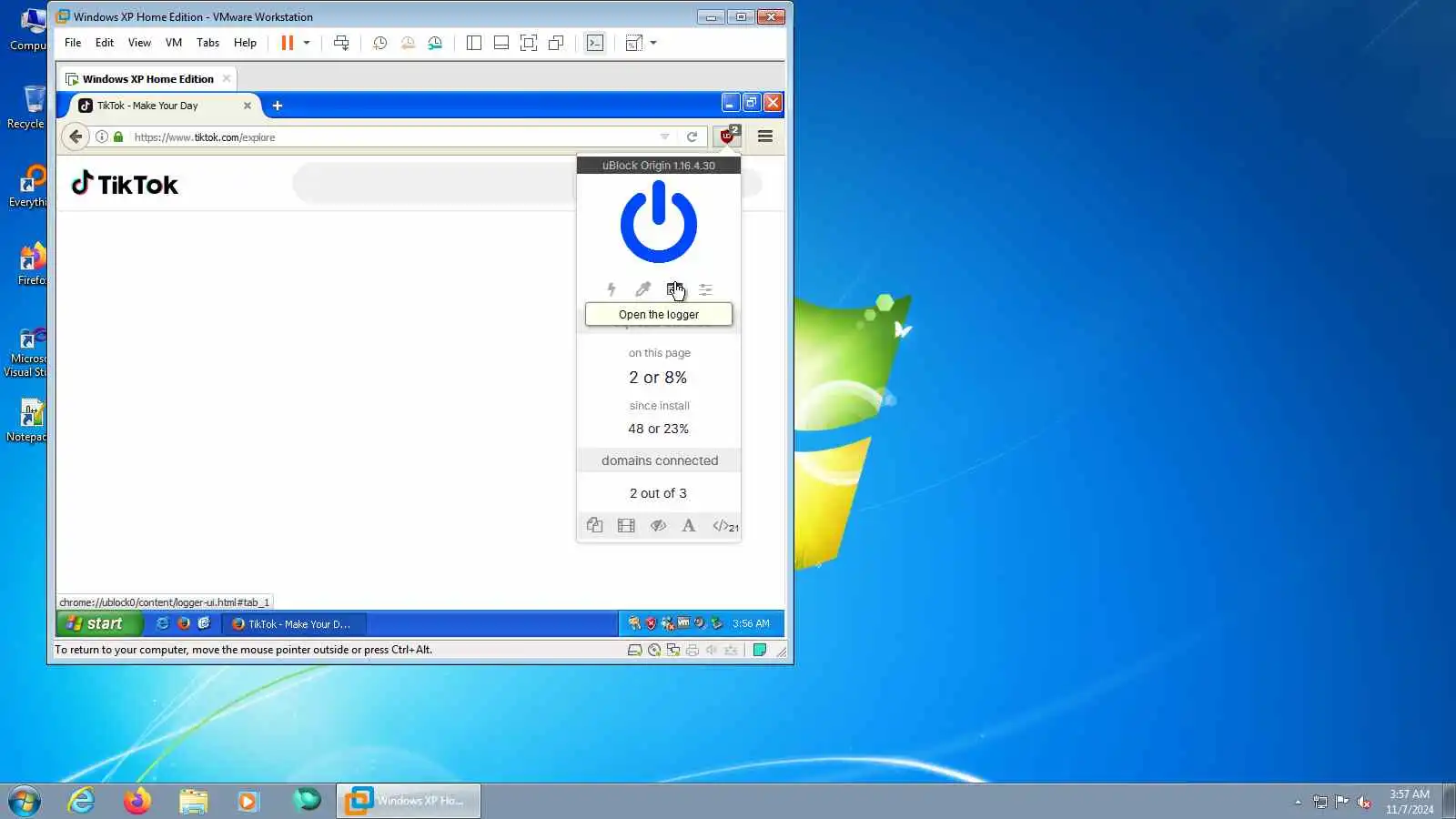Open Windows Explorer from the host taskbar
Viewport: 1456px width, 819px height.
193,801
